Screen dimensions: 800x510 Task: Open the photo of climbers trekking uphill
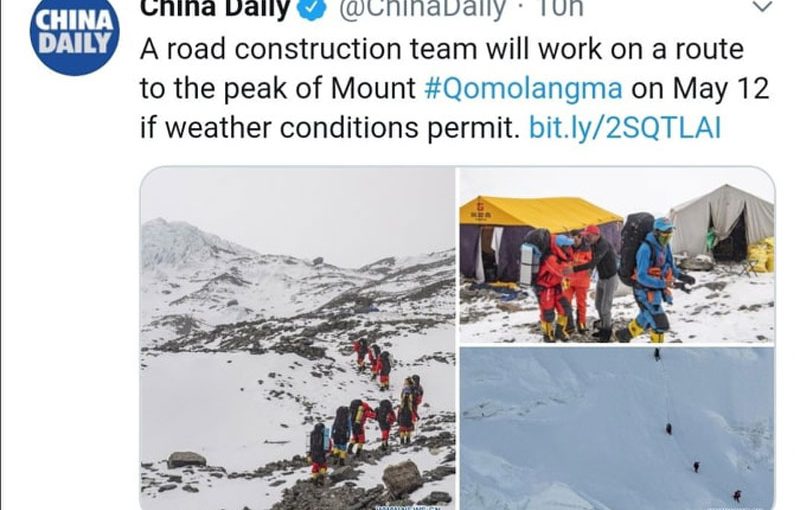(297, 338)
